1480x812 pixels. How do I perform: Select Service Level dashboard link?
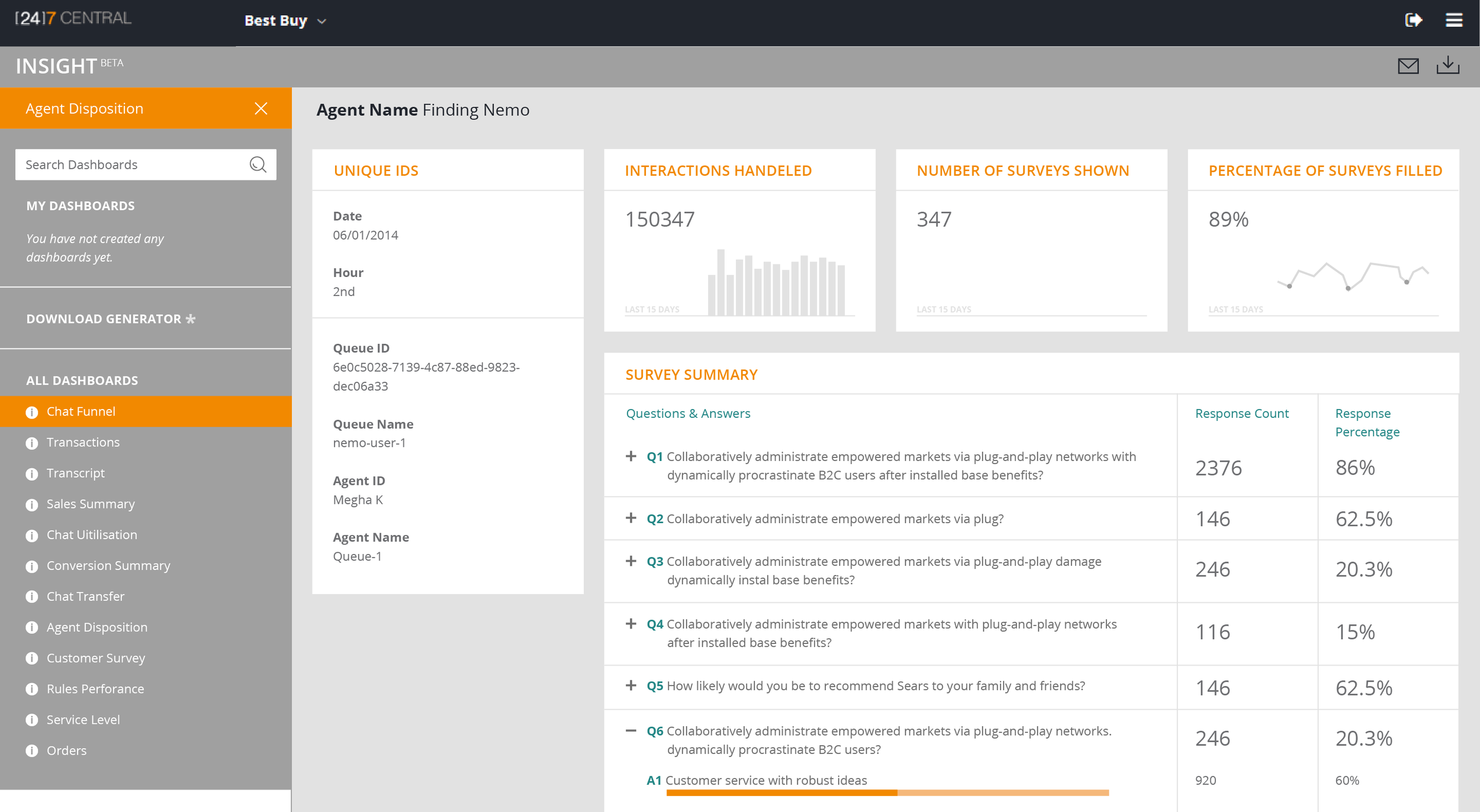pos(83,719)
